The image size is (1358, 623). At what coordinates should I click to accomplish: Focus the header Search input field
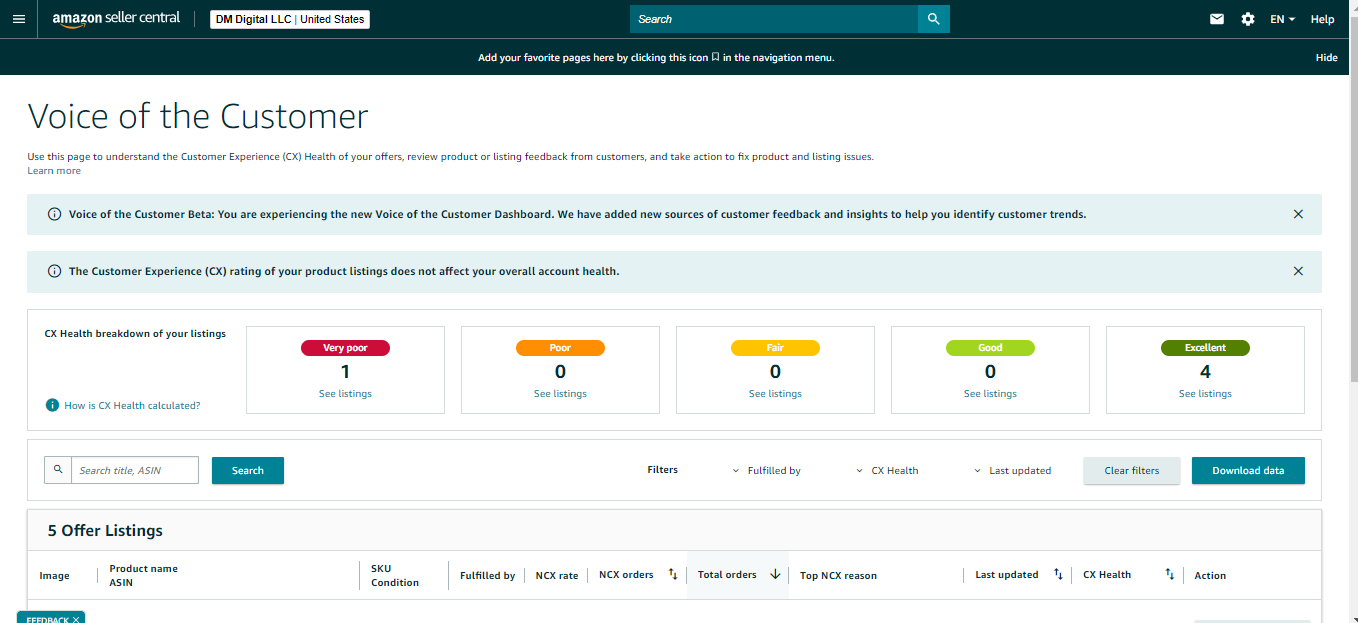(x=774, y=19)
